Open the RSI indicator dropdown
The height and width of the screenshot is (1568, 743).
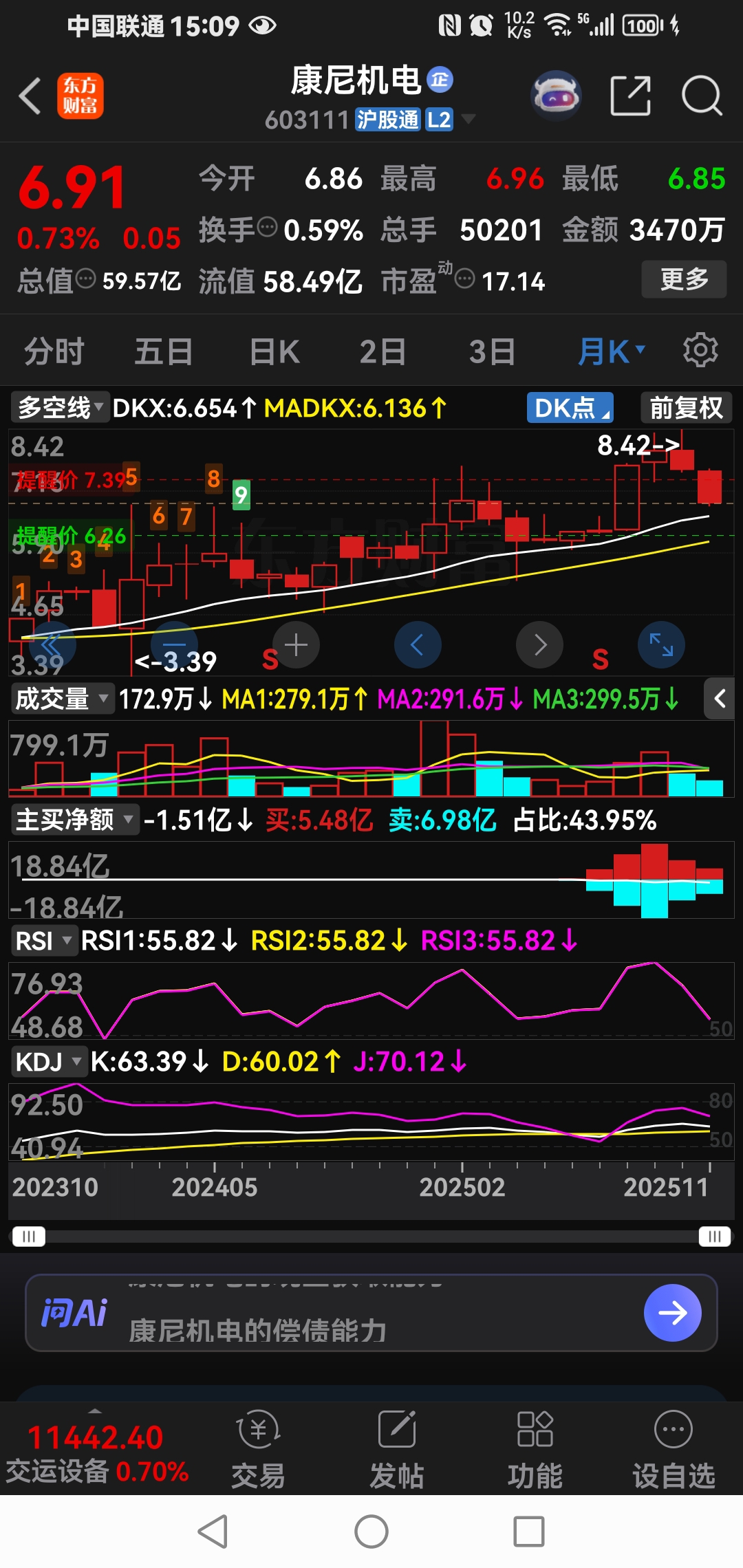tap(43, 941)
